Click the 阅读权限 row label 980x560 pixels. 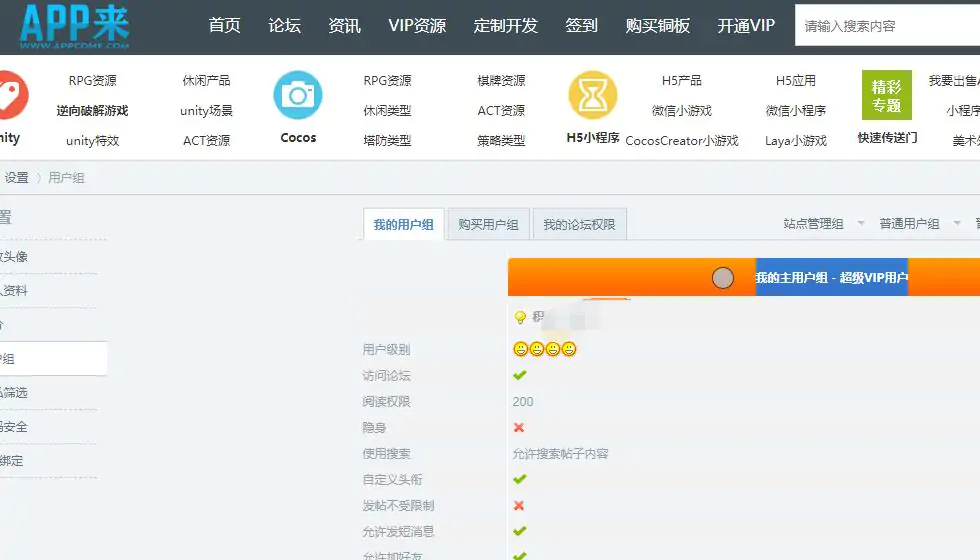[386, 401]
